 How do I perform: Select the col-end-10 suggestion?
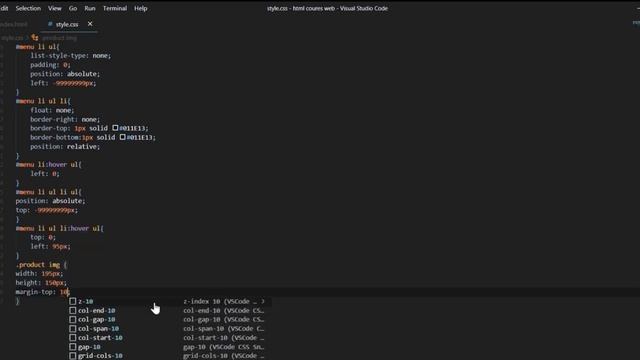[170, 311]
